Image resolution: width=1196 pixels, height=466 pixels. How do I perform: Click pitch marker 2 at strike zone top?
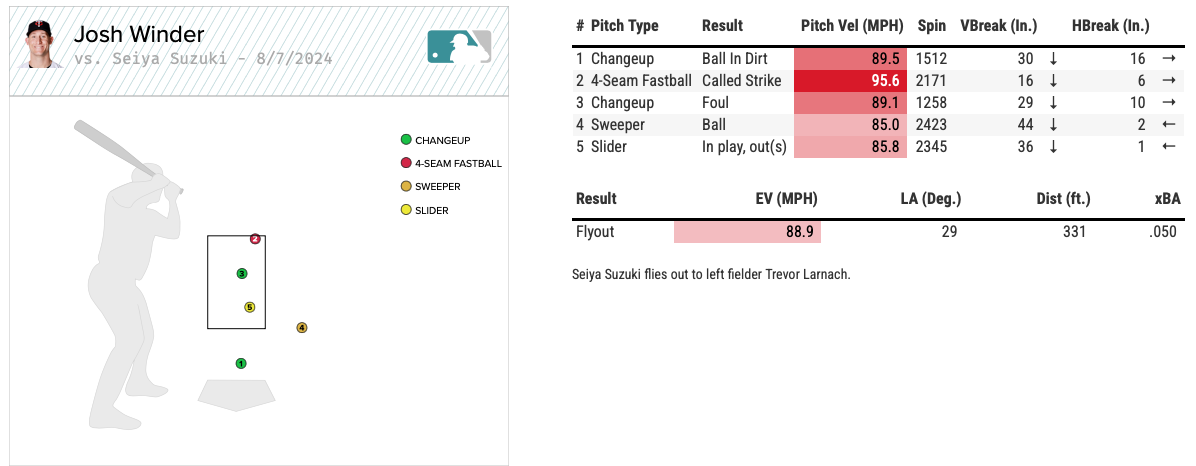[255, 239]
